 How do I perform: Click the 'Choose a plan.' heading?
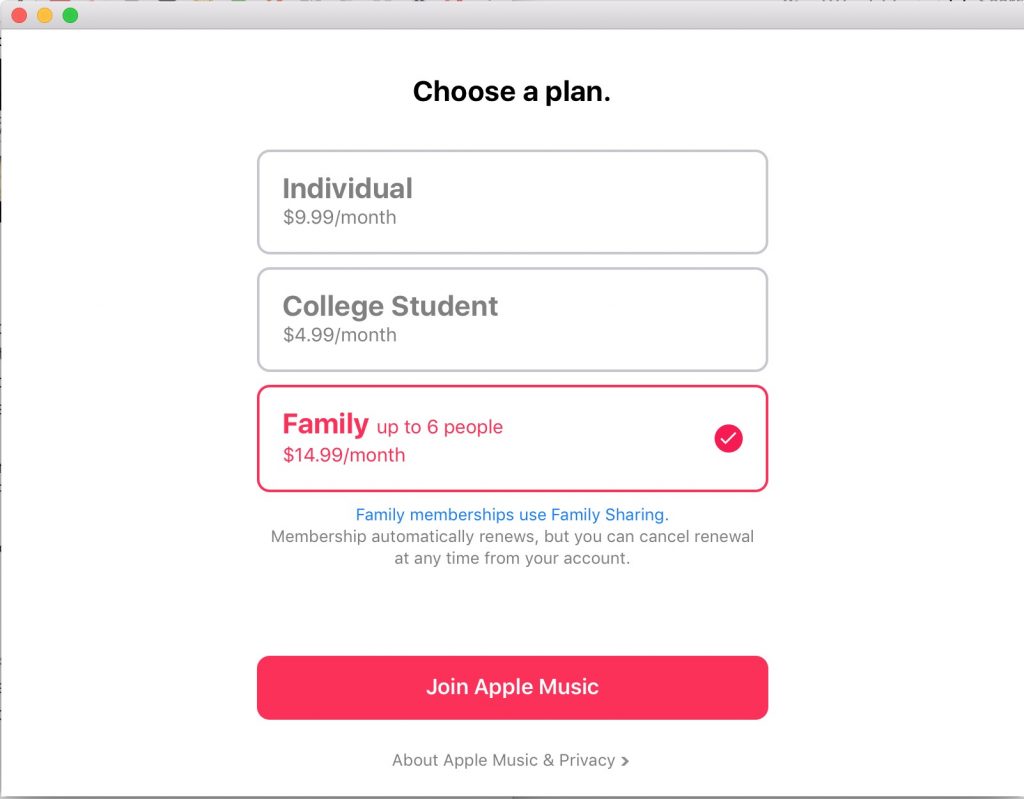point(512,91)
